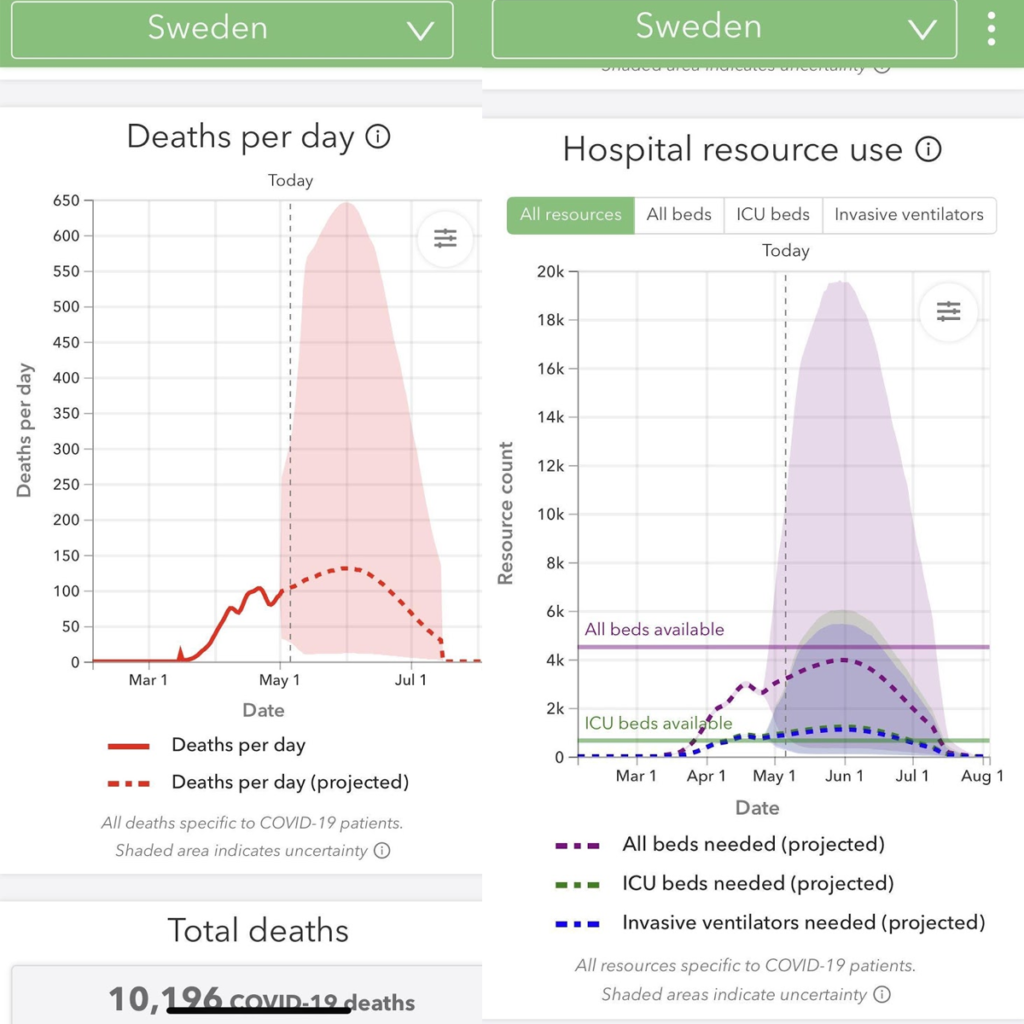
Task: Switch to the All beds tab
Action: tap(679, 215)
